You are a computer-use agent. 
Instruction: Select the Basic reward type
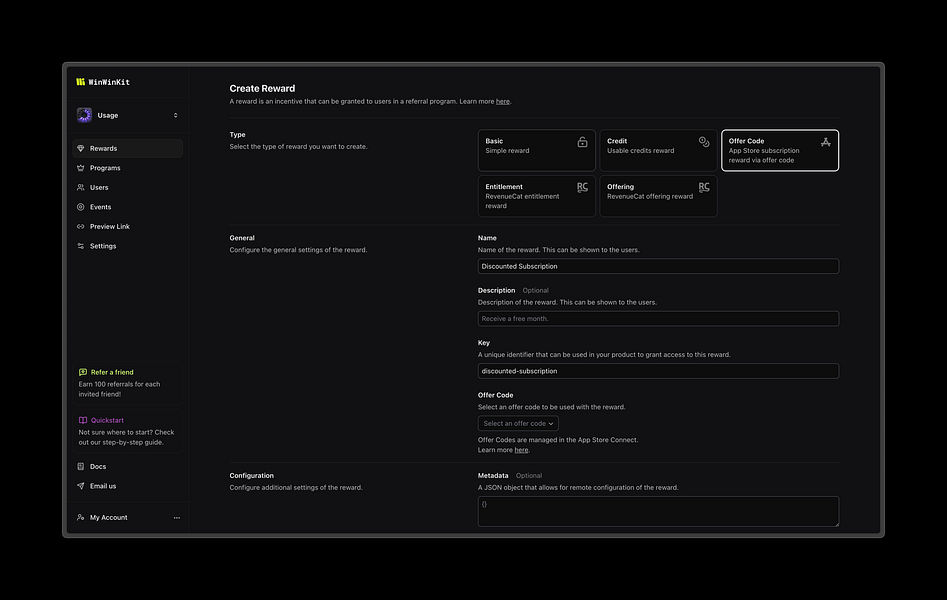tap(536, 150)
